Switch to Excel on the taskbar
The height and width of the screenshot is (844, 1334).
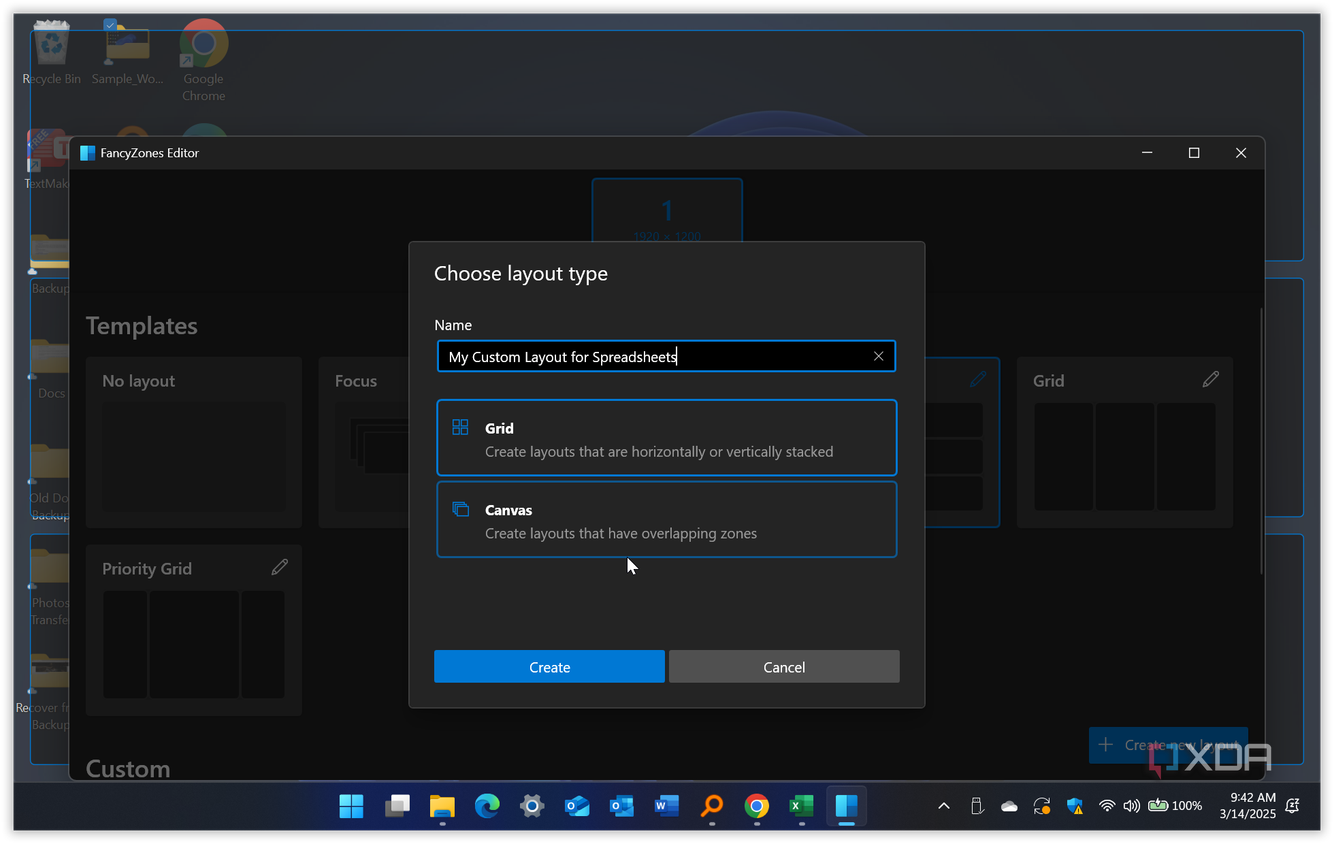[802, 806]
